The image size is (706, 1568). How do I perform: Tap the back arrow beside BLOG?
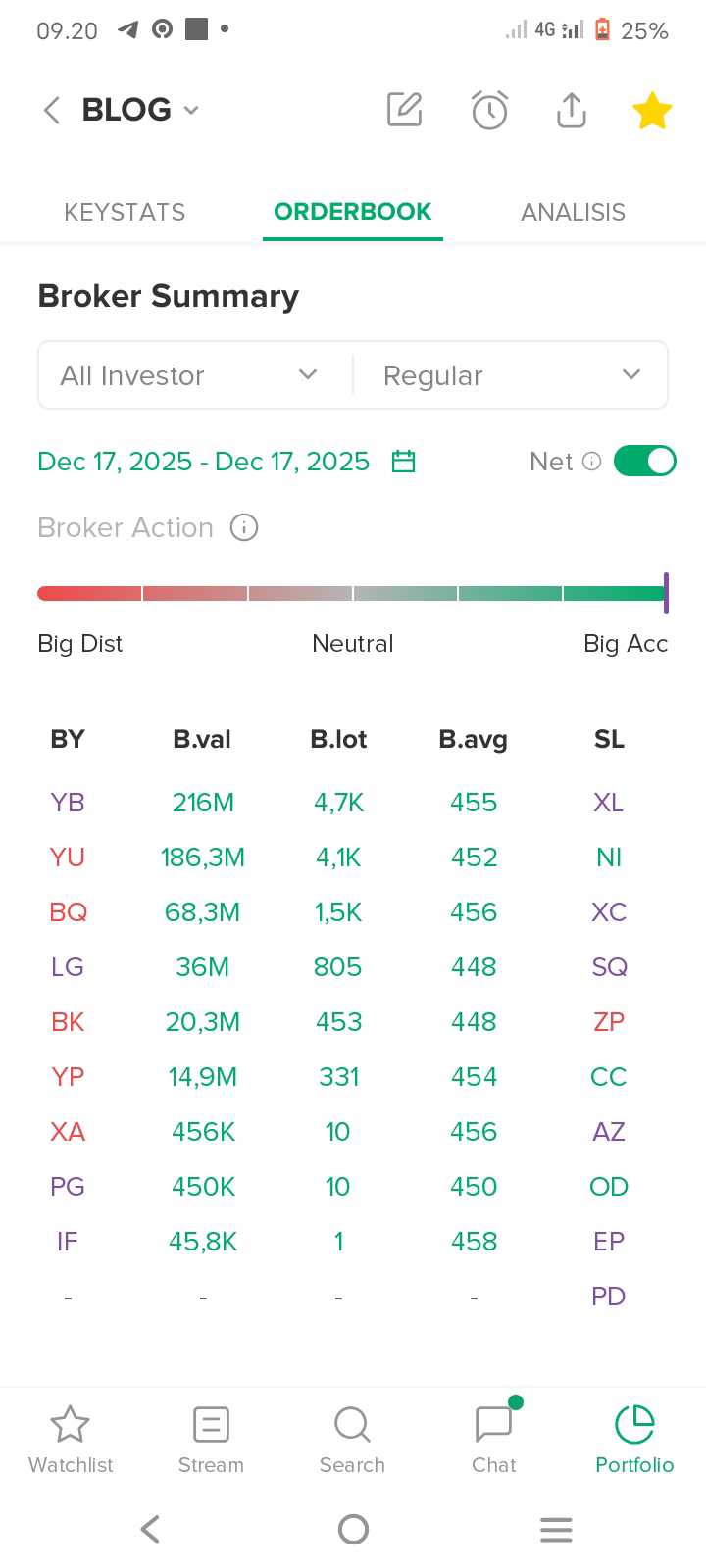pos(52,110)
